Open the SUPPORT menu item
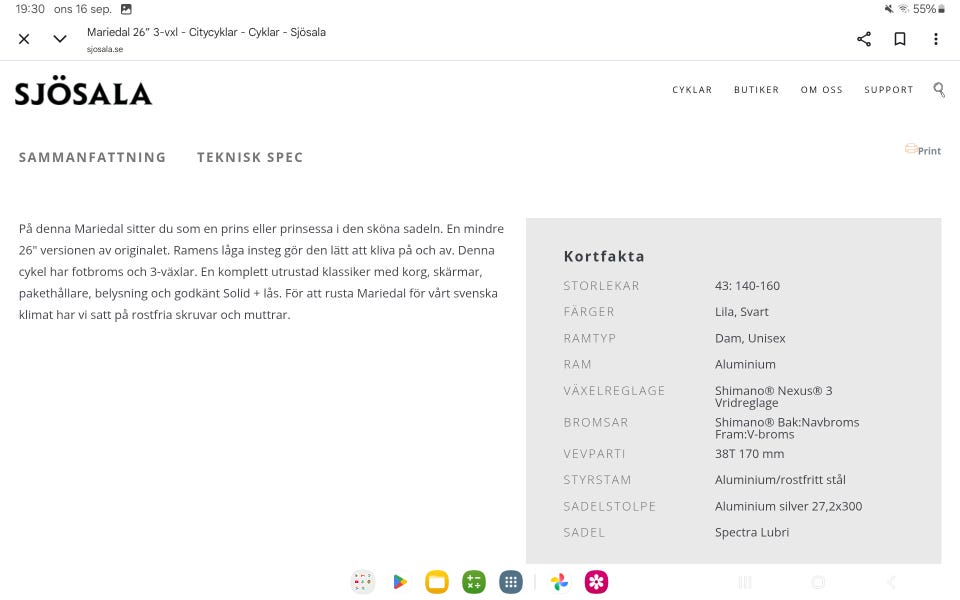Viewport: 960px width, 600px height. (x=888, y=89)
